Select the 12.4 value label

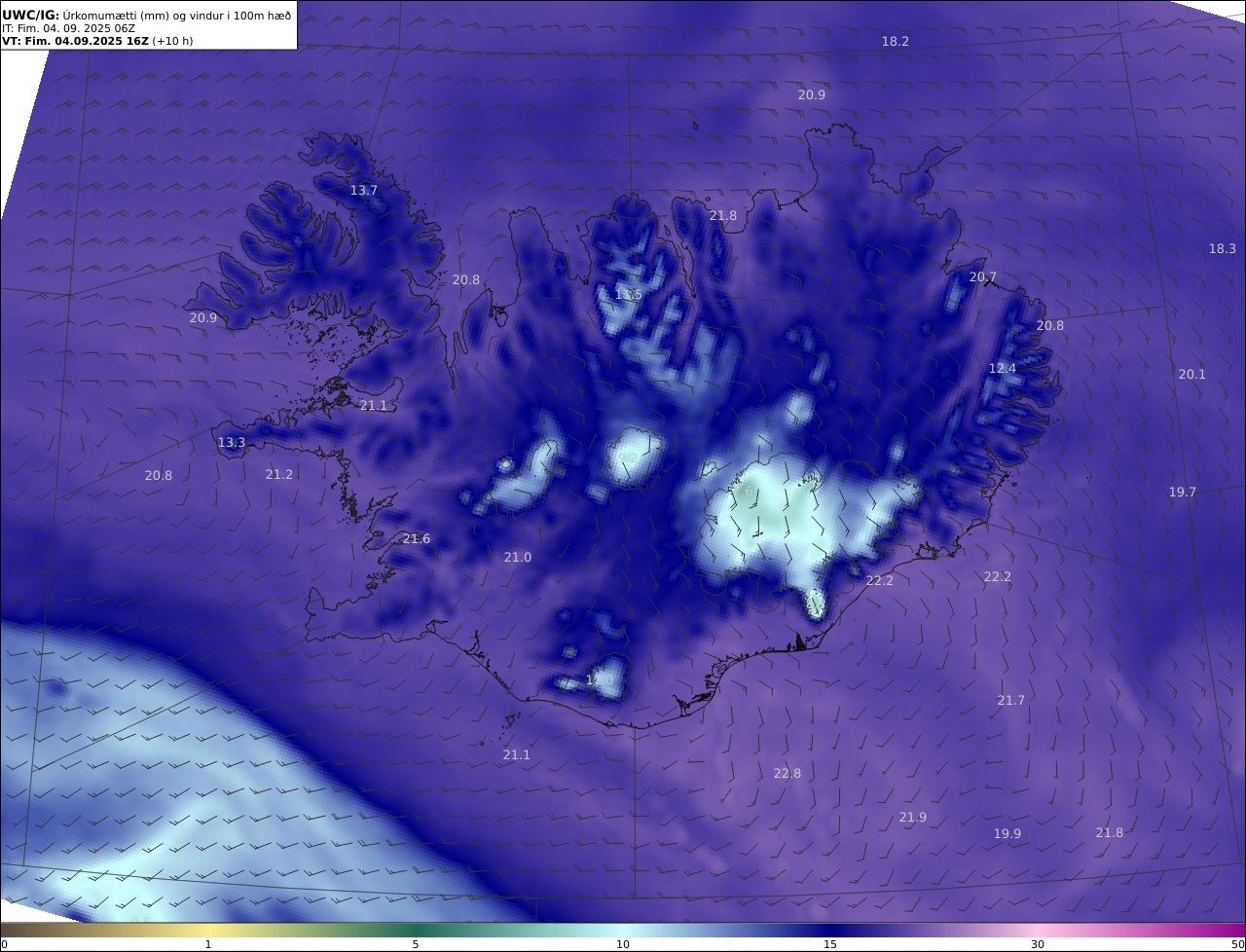(x=1002, y=369)
